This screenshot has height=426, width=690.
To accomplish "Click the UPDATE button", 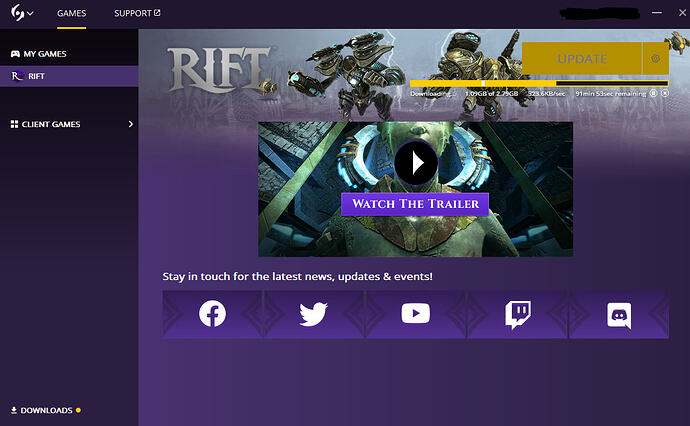I will click(582, 59).
